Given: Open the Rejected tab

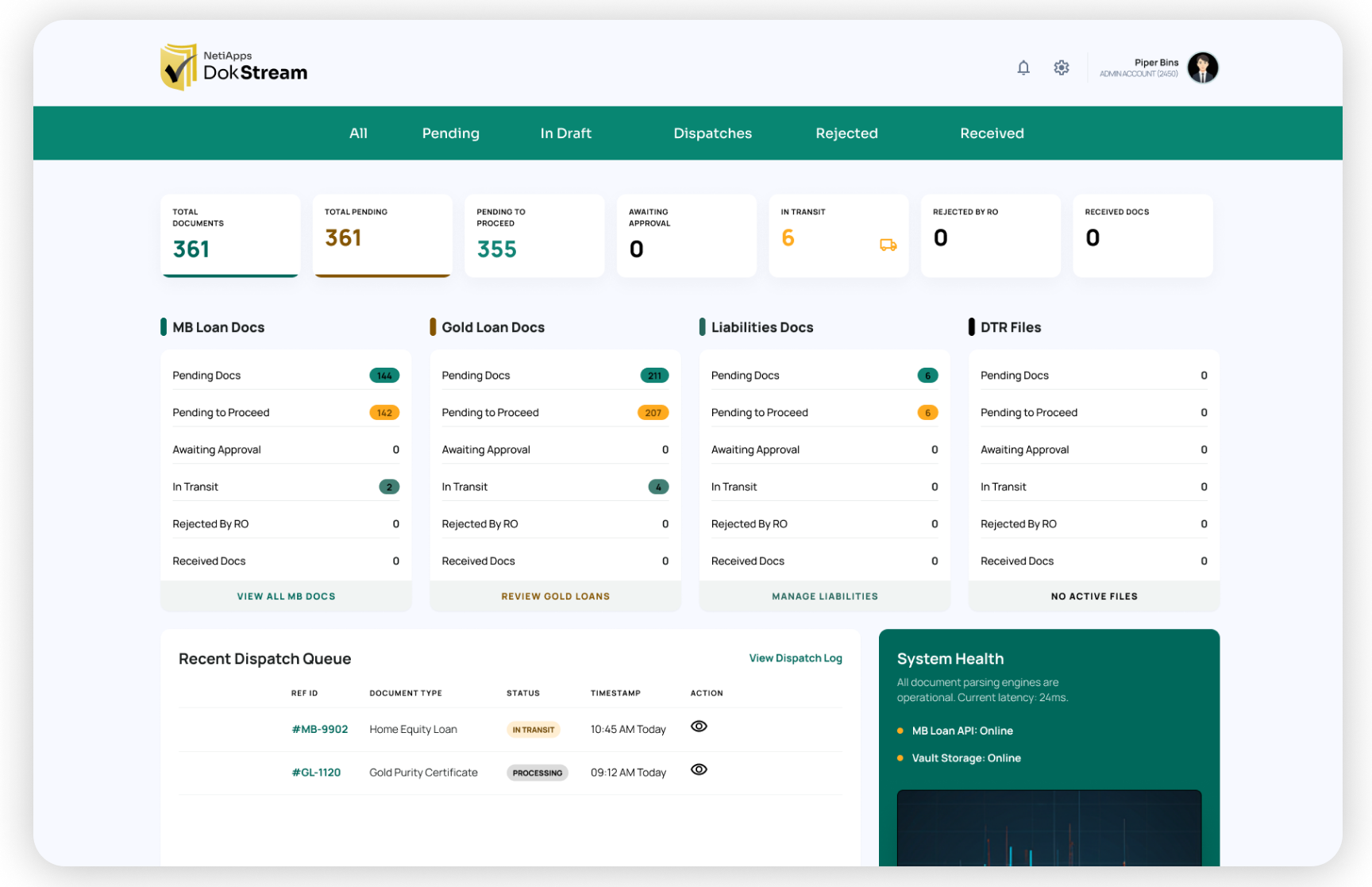Looking at the screenshot, I should tap(846, 133).
